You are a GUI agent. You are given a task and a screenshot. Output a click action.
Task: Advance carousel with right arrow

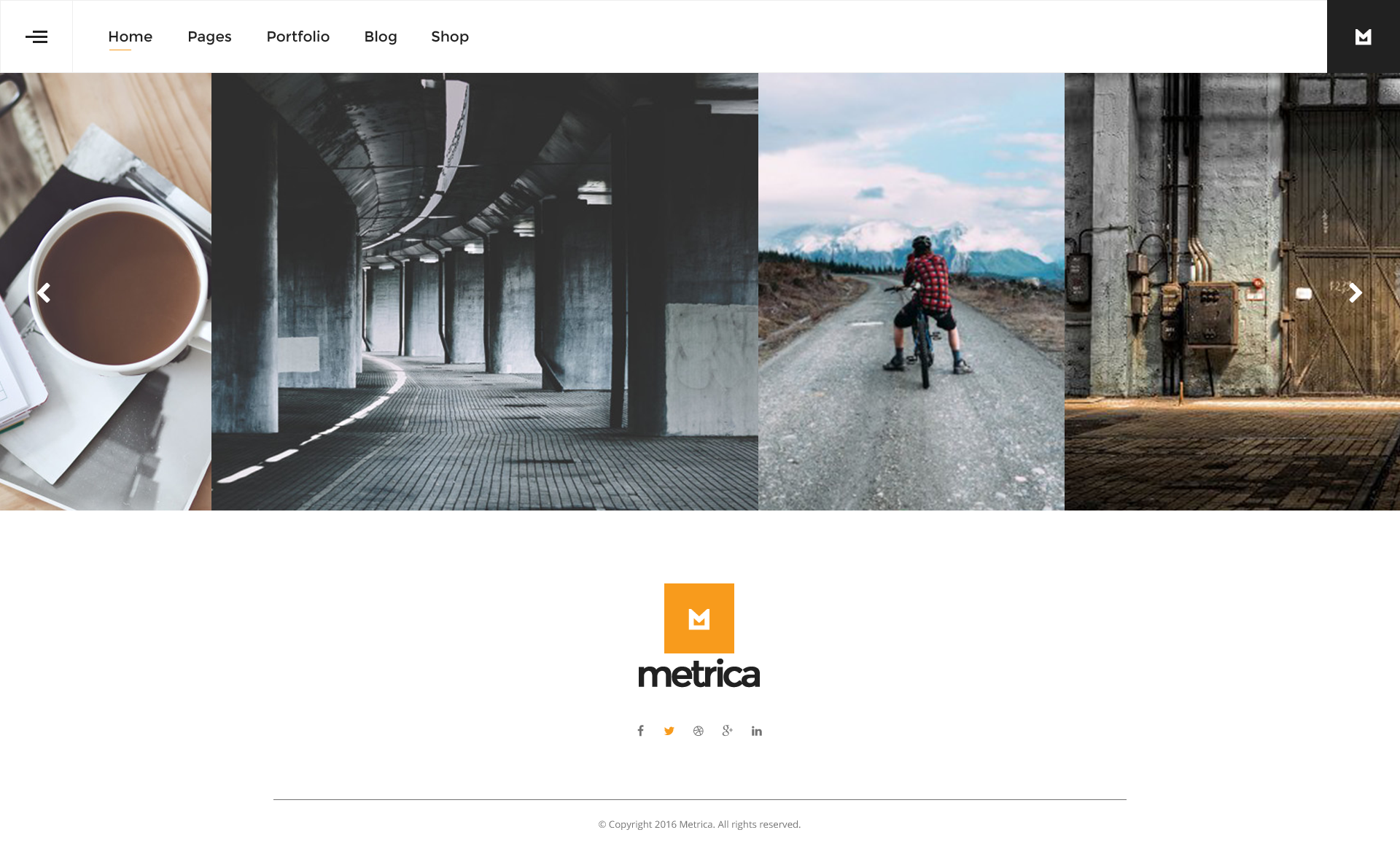pyautogui.click(x=1356, y=292)
